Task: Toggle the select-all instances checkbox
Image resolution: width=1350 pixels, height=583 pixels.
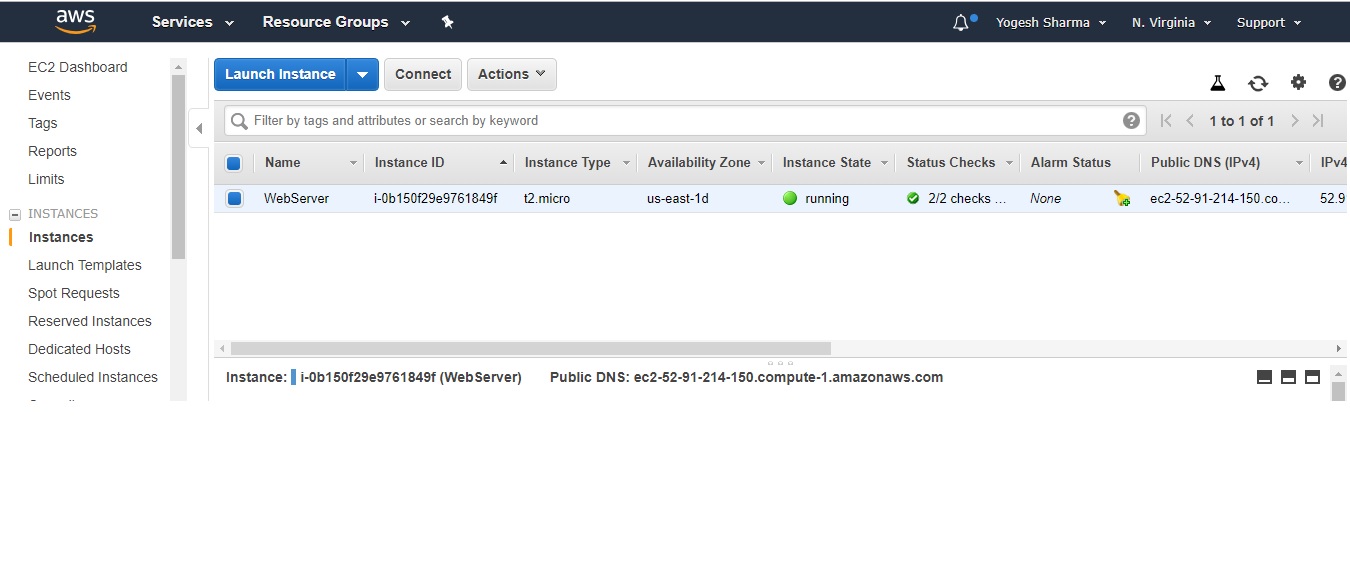Action: coord(233,162)
